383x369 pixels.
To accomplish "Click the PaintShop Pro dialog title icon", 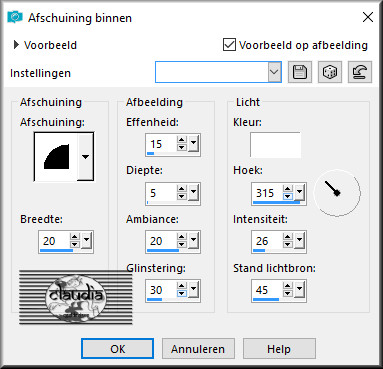I will [x=15, y=17].
